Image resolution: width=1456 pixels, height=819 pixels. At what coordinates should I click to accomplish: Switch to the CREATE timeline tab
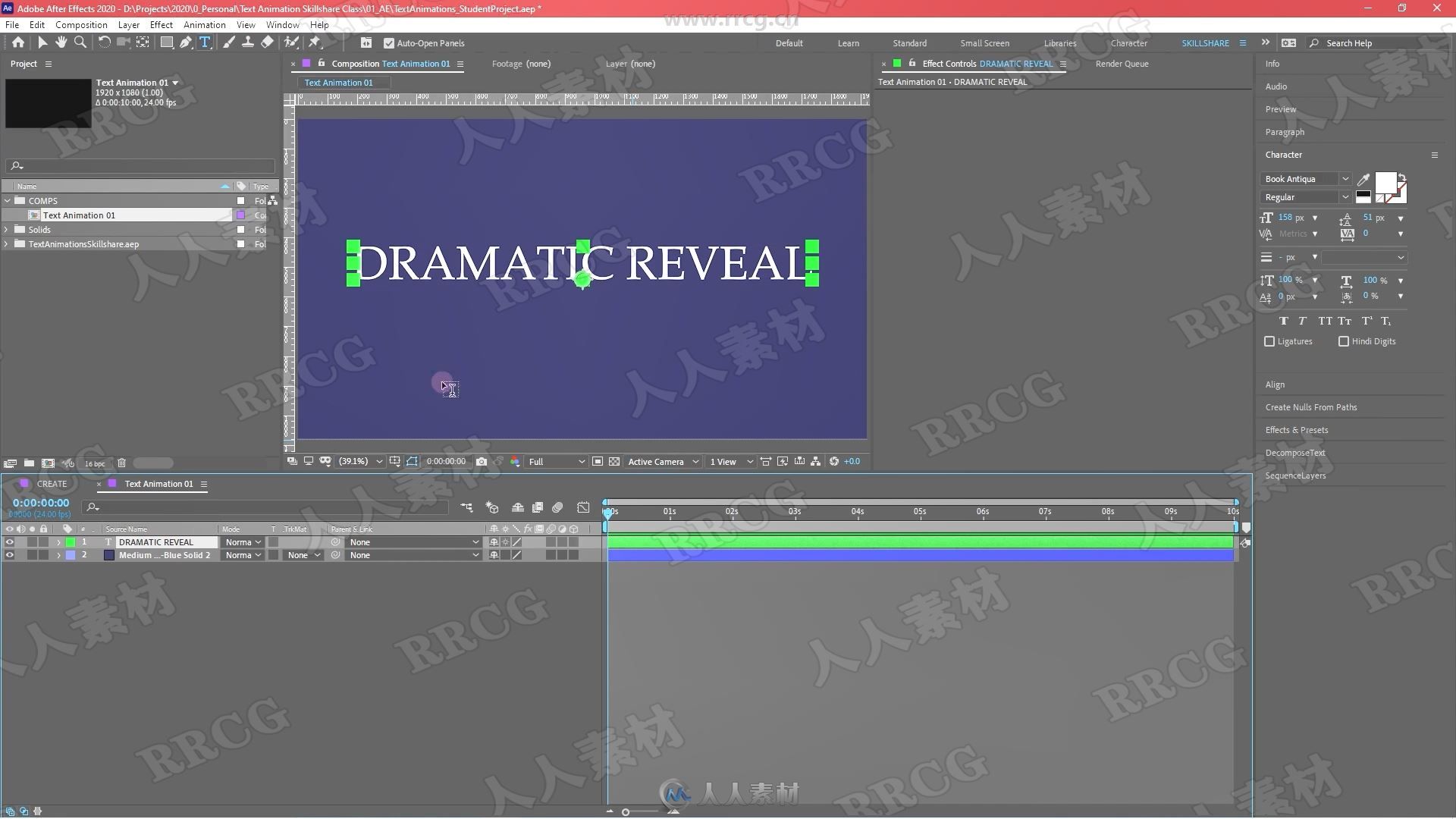pyautogui.click(x=52, y=484)
